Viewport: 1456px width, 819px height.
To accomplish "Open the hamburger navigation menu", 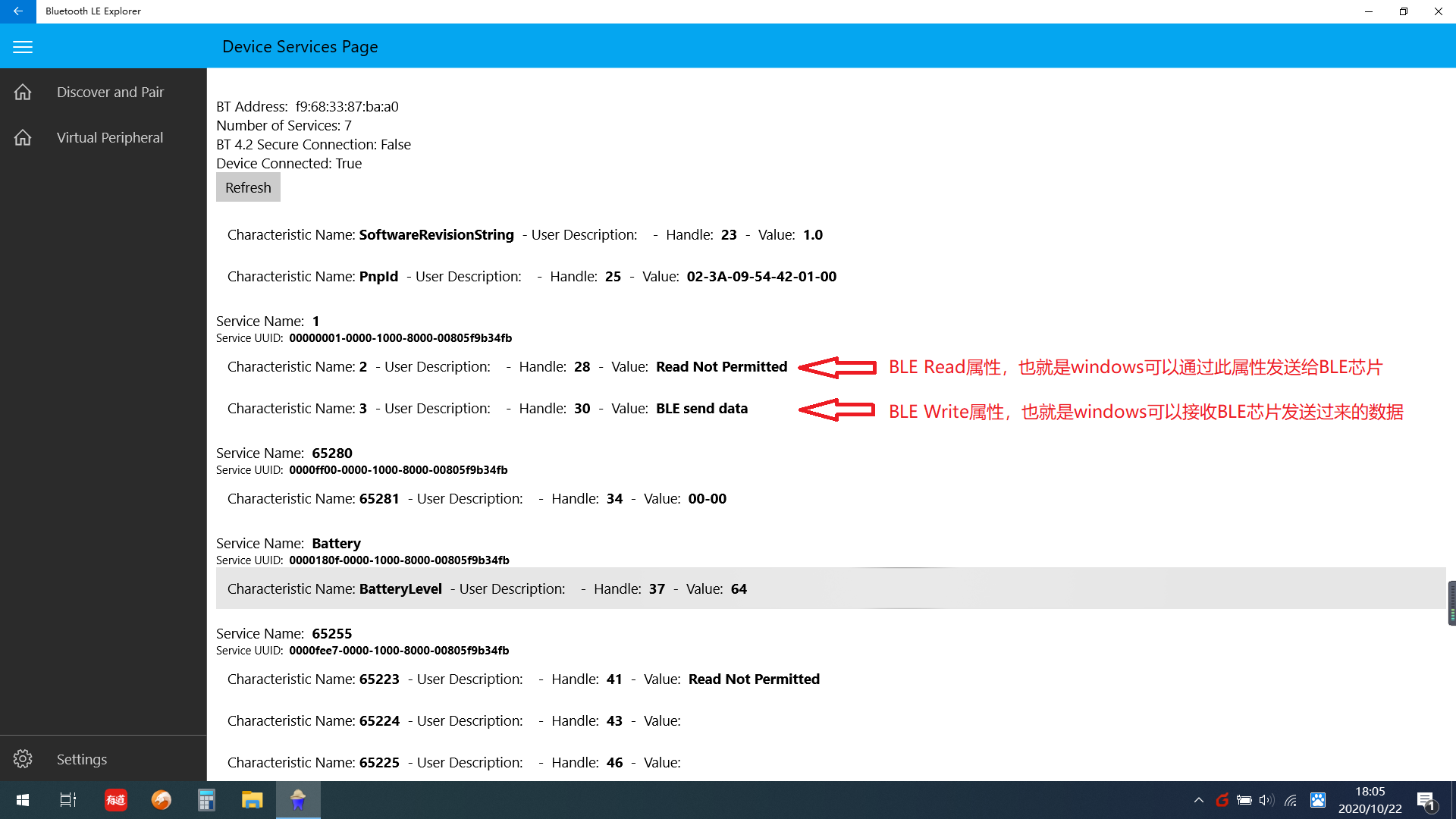I will (22, 46).
